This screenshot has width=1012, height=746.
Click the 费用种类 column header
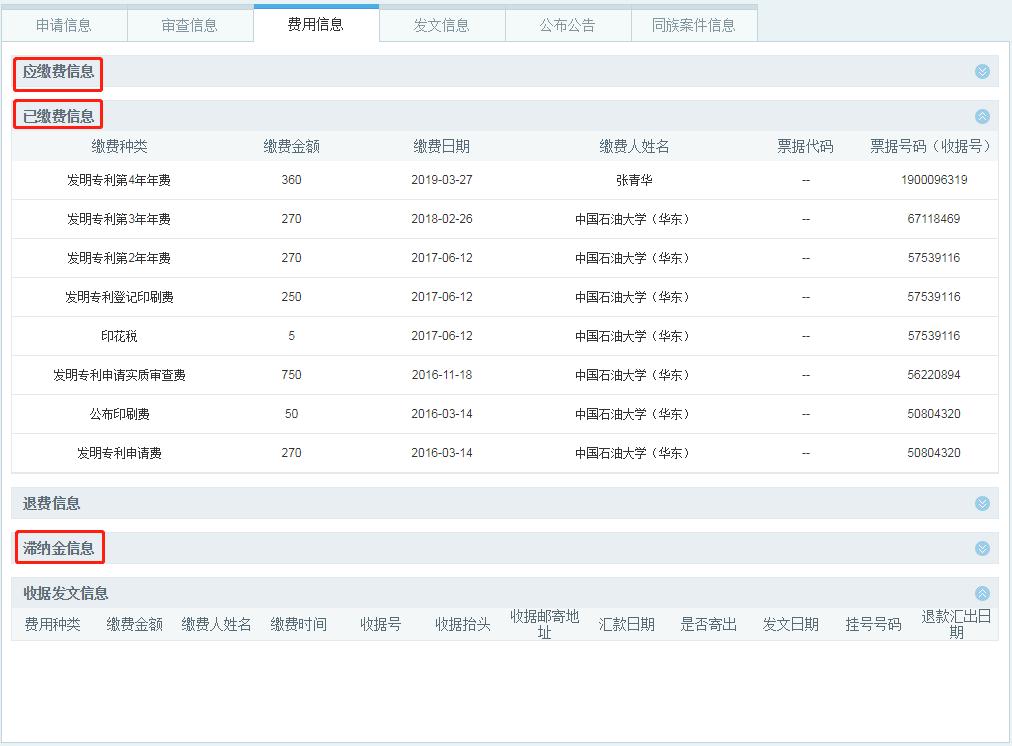pyautogui.click(x=52, y=625)
